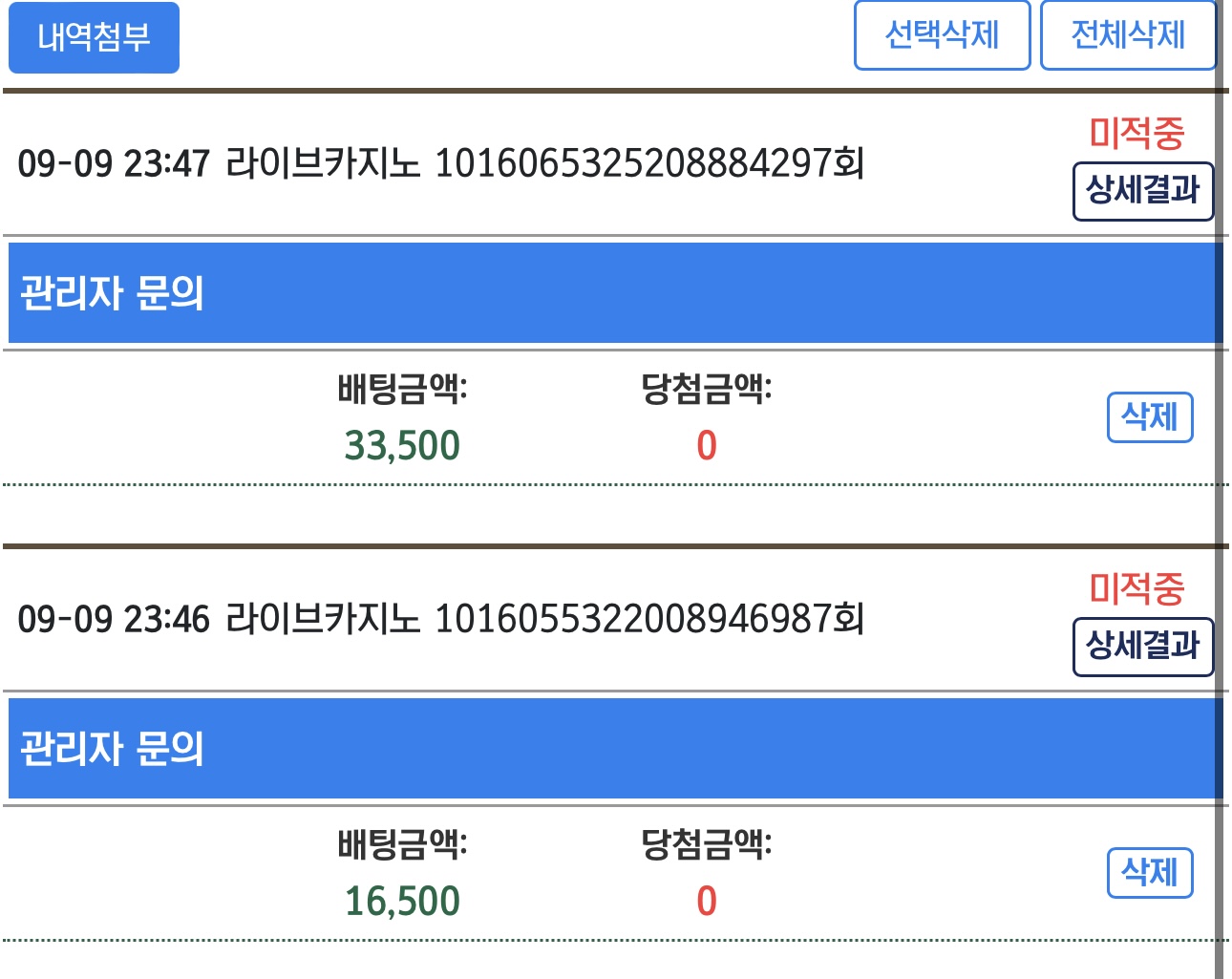Click the 선택삭제 button
Screen dimensions: 1232x979
pyautogui.click(x=942, y=35)
